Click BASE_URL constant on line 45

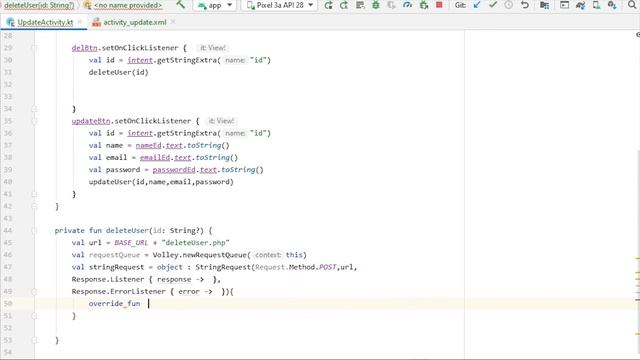pos(131,242)
